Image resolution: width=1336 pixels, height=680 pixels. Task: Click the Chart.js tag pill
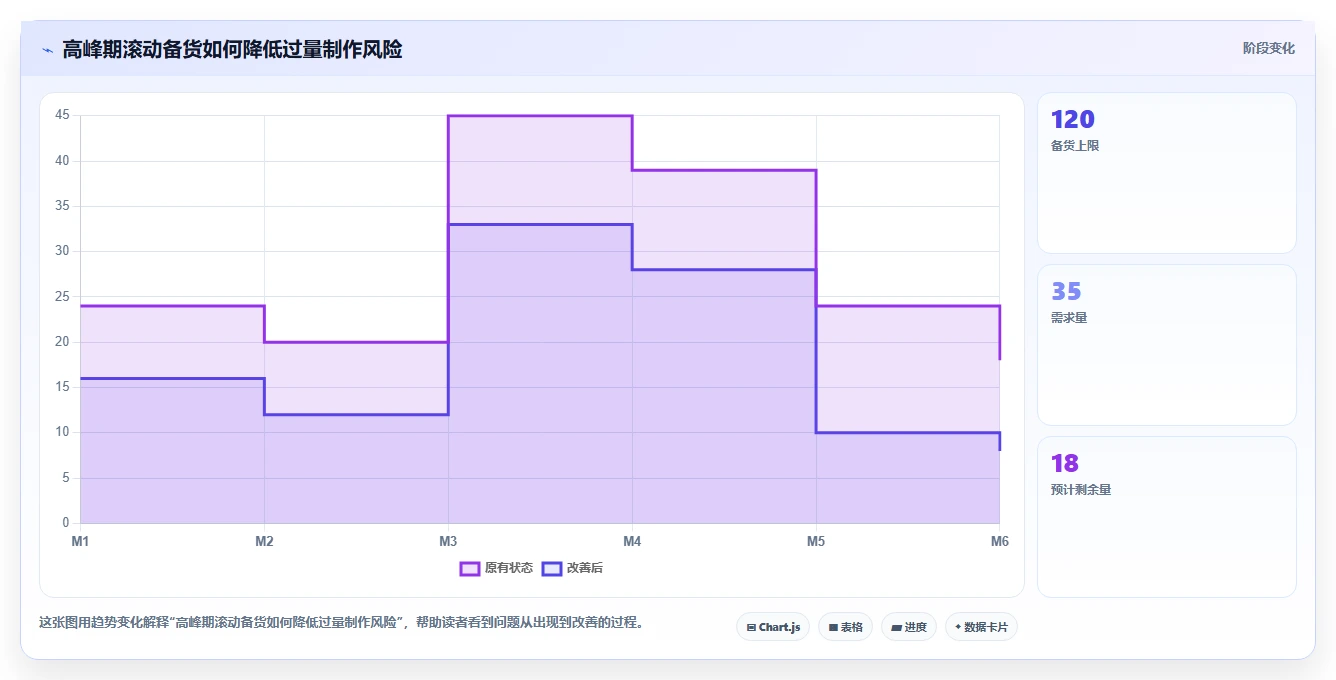click(x=773, y=627)
